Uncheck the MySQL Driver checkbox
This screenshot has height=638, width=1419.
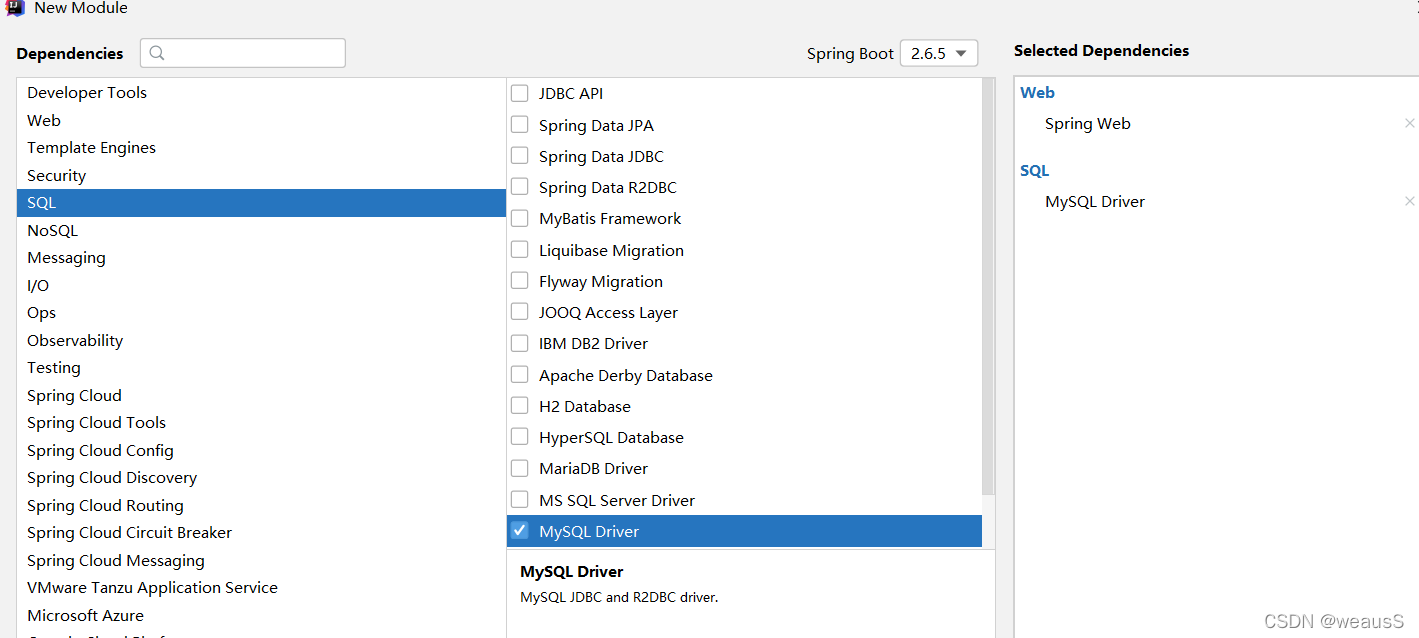520,531
